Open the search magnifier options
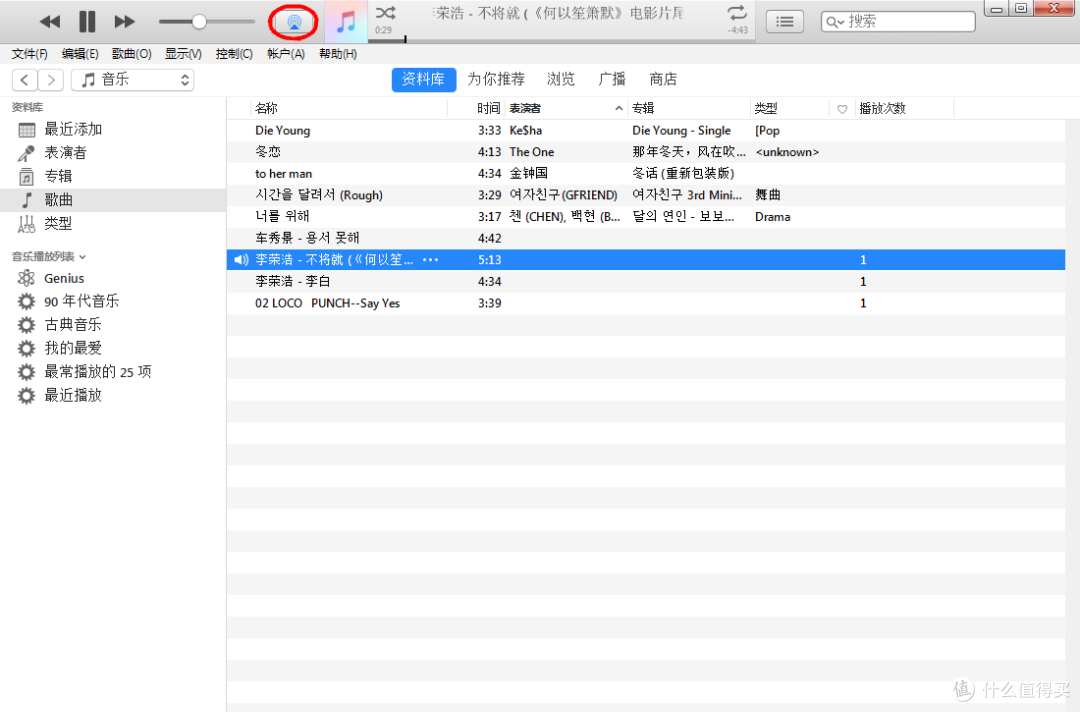The width and height of the screenshot is (1080, 712). pos(834,22)
